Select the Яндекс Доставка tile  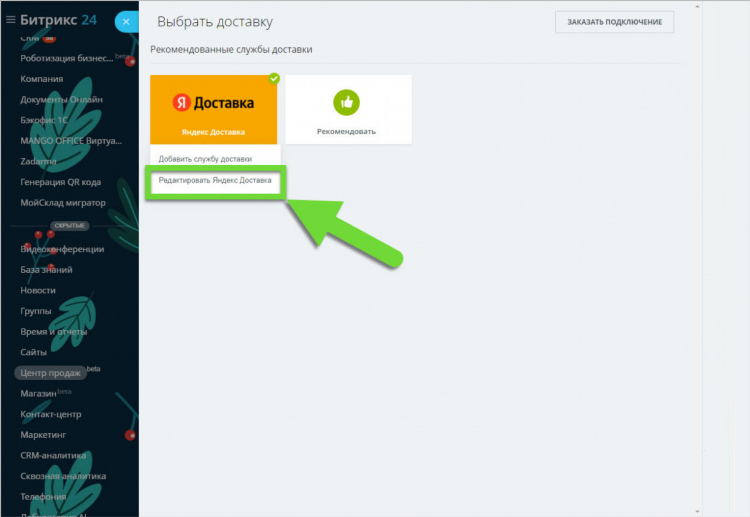point(213,110)
